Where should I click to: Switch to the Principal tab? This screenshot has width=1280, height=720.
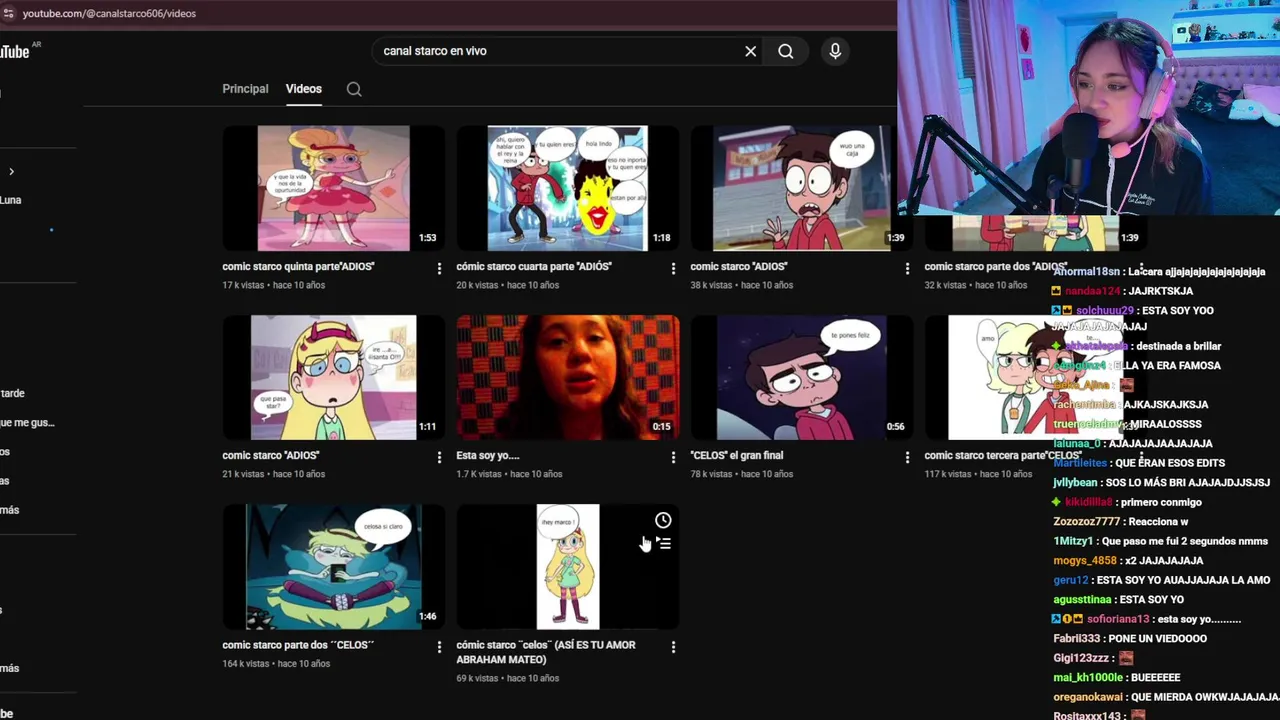point(245,89)
